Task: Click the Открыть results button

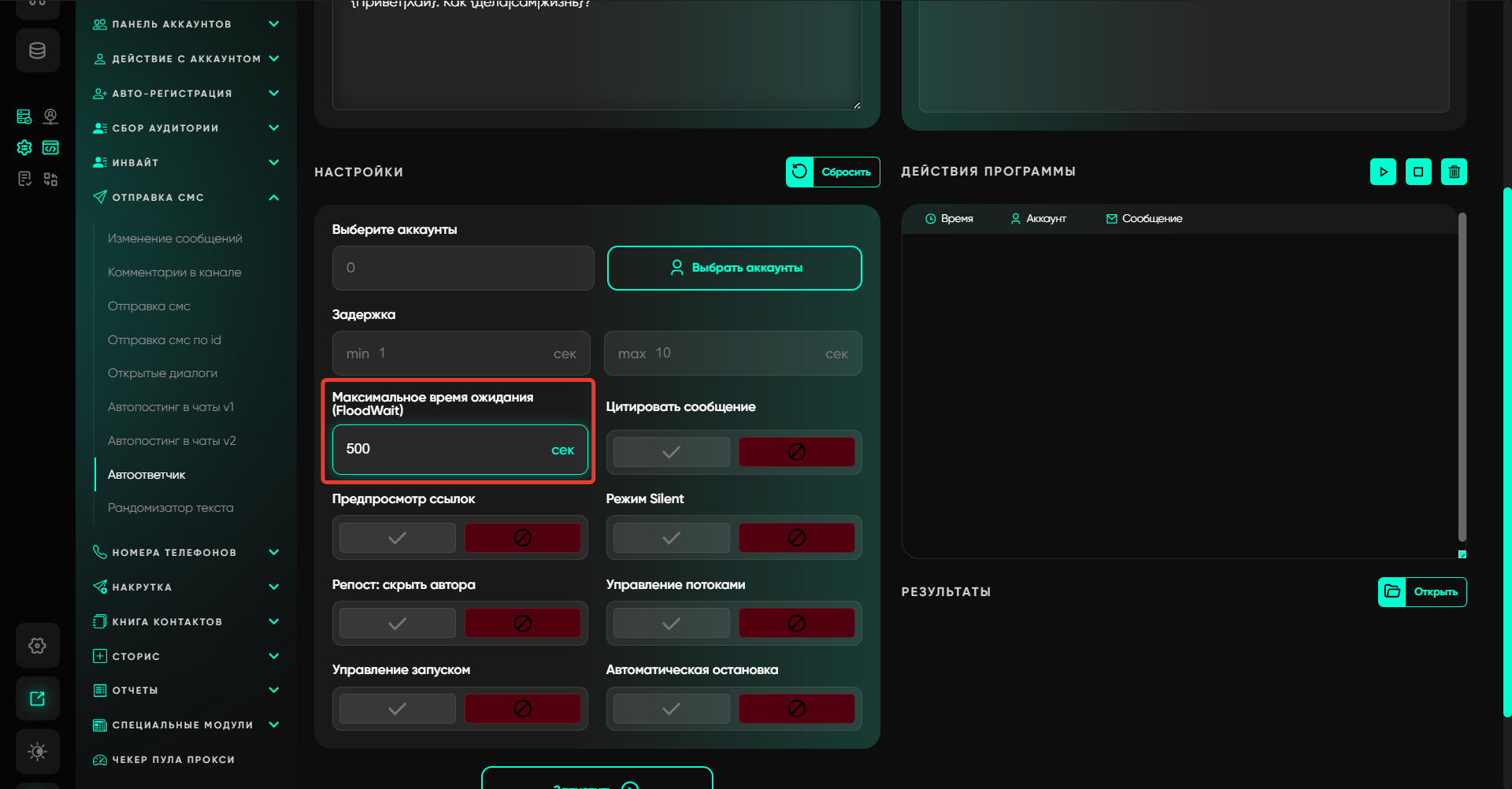Action: tap(1422, 592)
